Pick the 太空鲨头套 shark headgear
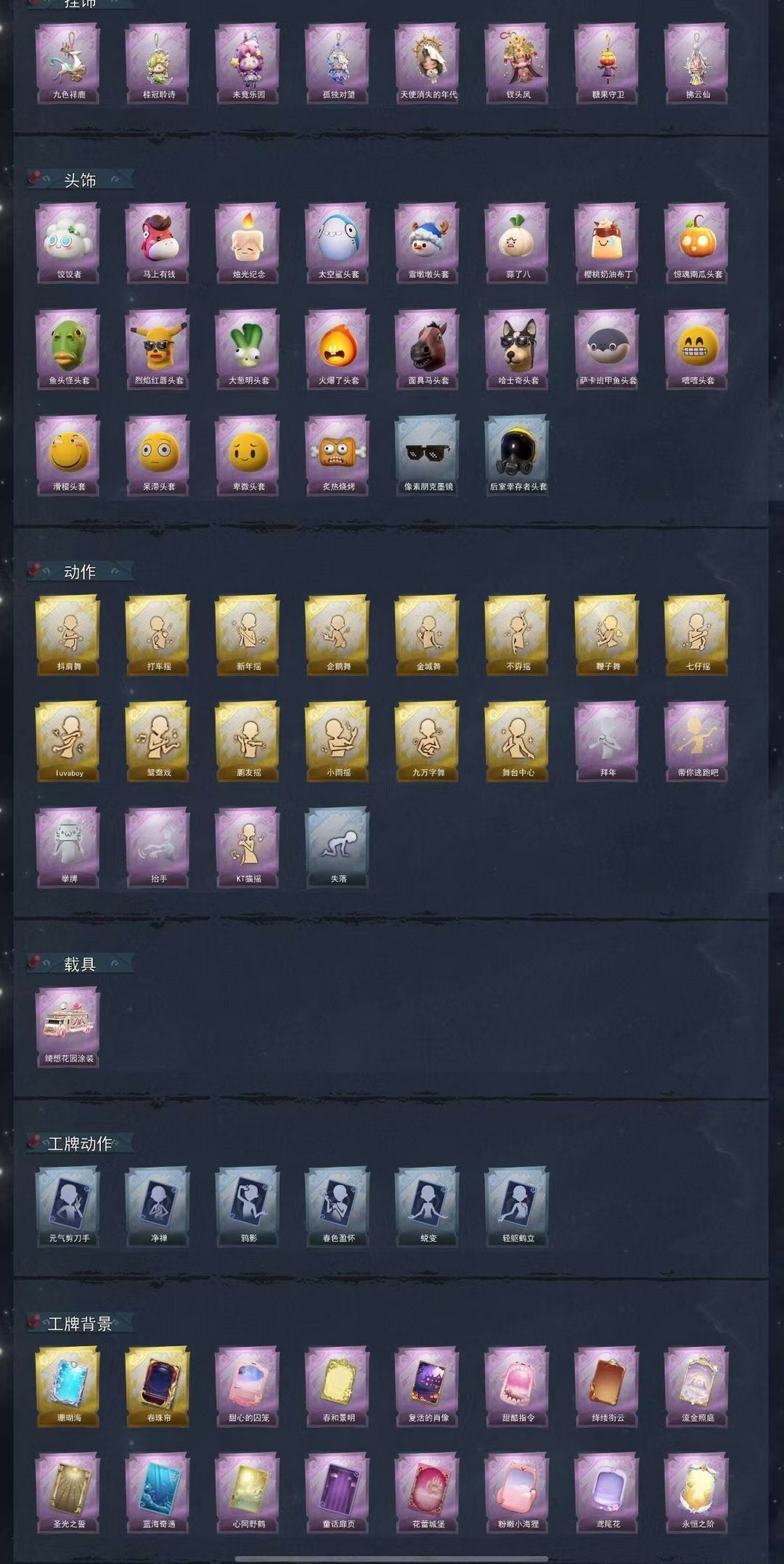Viewport: 784px width, 1564px height. [338, 243]
